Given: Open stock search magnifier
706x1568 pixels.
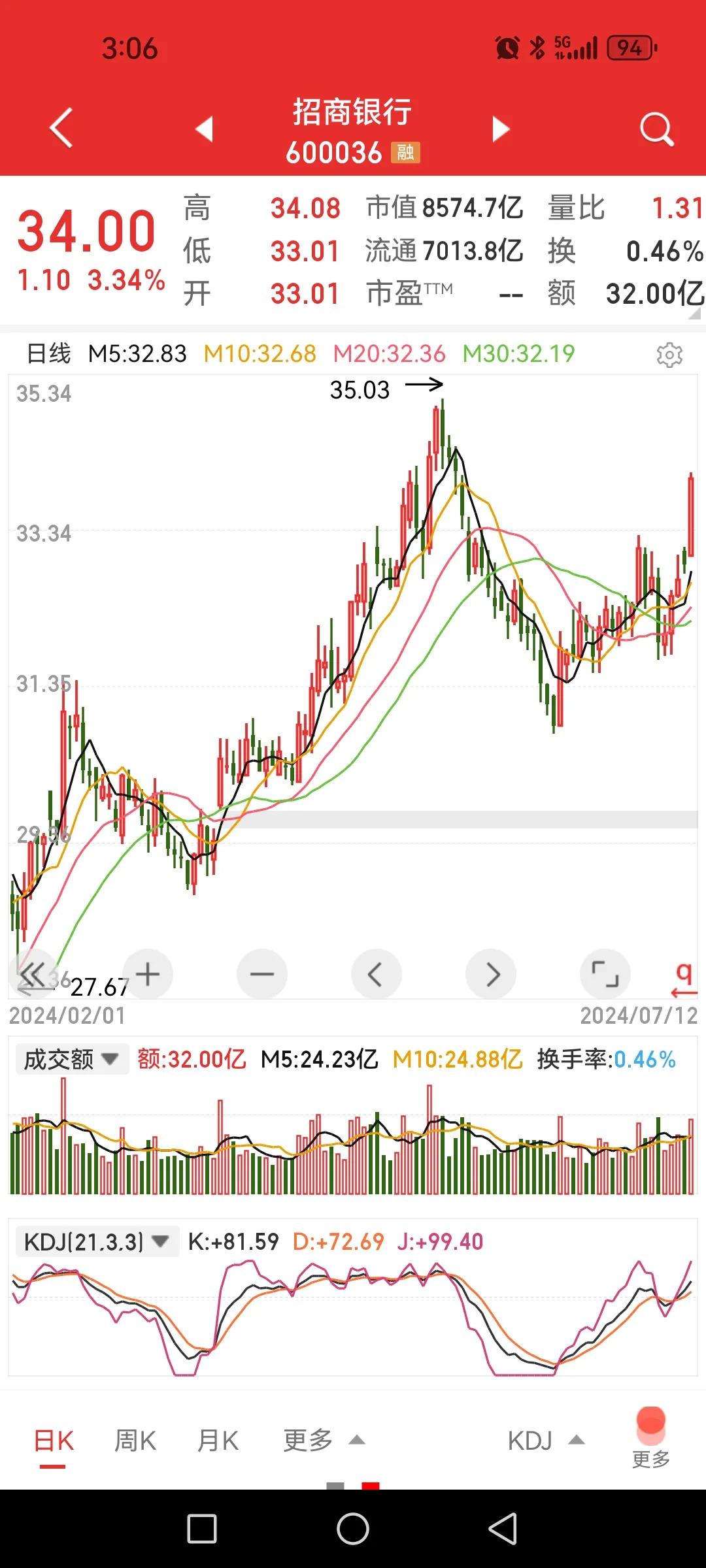Looking at the screenshot, I should click(656, 129).
